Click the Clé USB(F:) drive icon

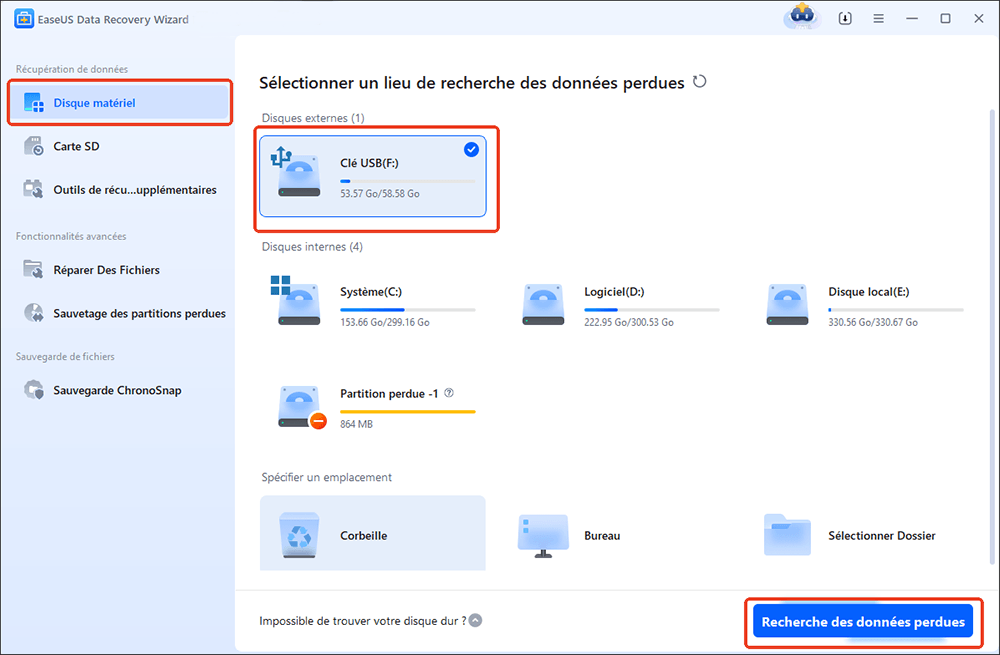[297, 172]
